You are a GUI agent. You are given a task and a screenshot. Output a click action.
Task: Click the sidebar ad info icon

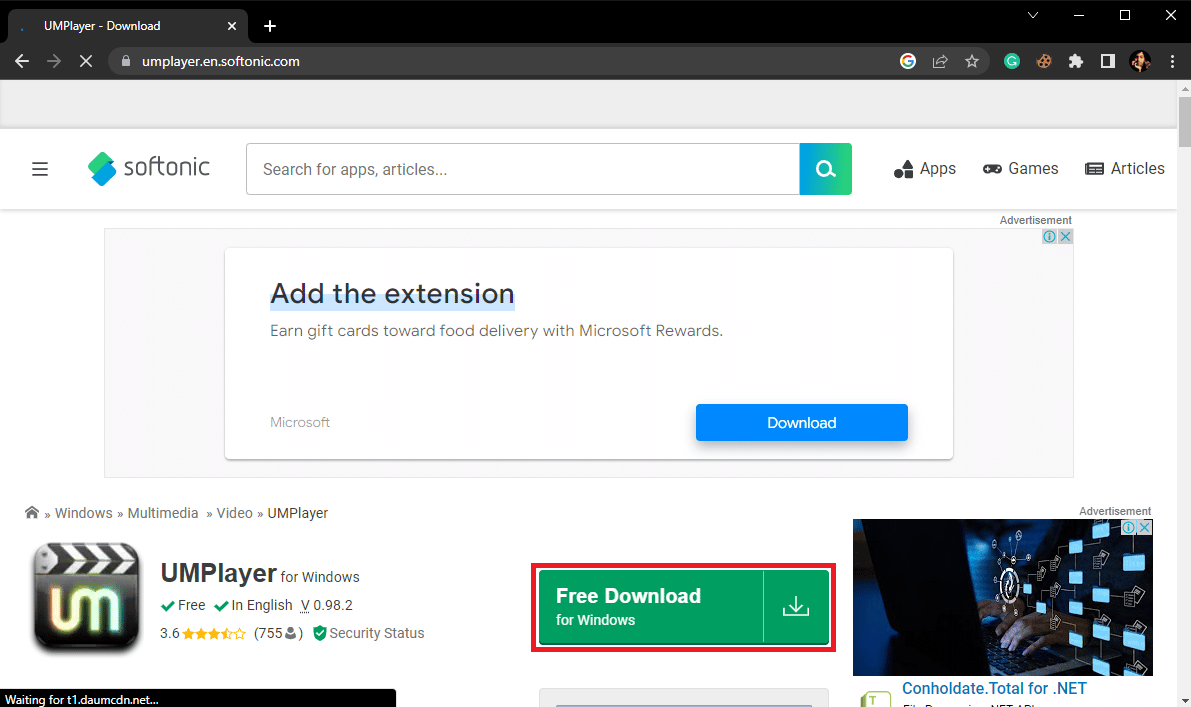1129,527
